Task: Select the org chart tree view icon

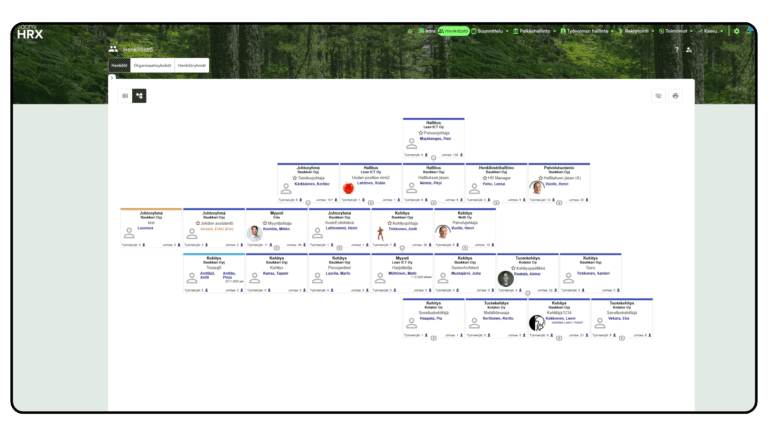Action: click(139, 95)
